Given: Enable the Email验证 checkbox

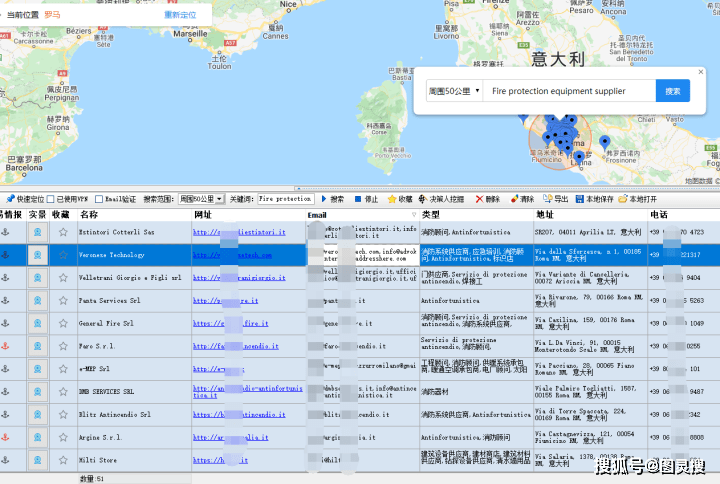Looking at the screenshot, I should coord(100,199).
